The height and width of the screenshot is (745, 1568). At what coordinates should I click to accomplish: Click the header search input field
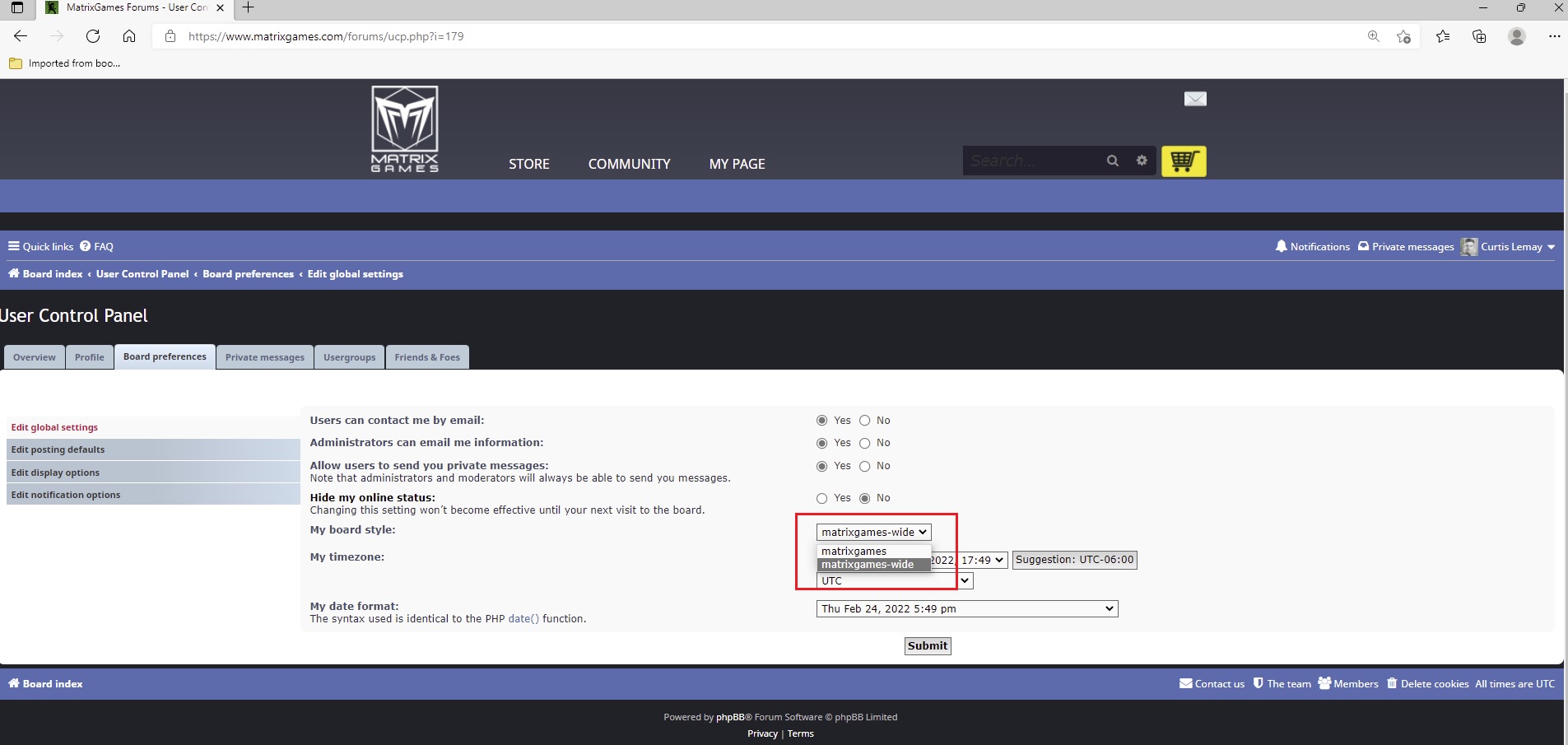(1031, 161)
